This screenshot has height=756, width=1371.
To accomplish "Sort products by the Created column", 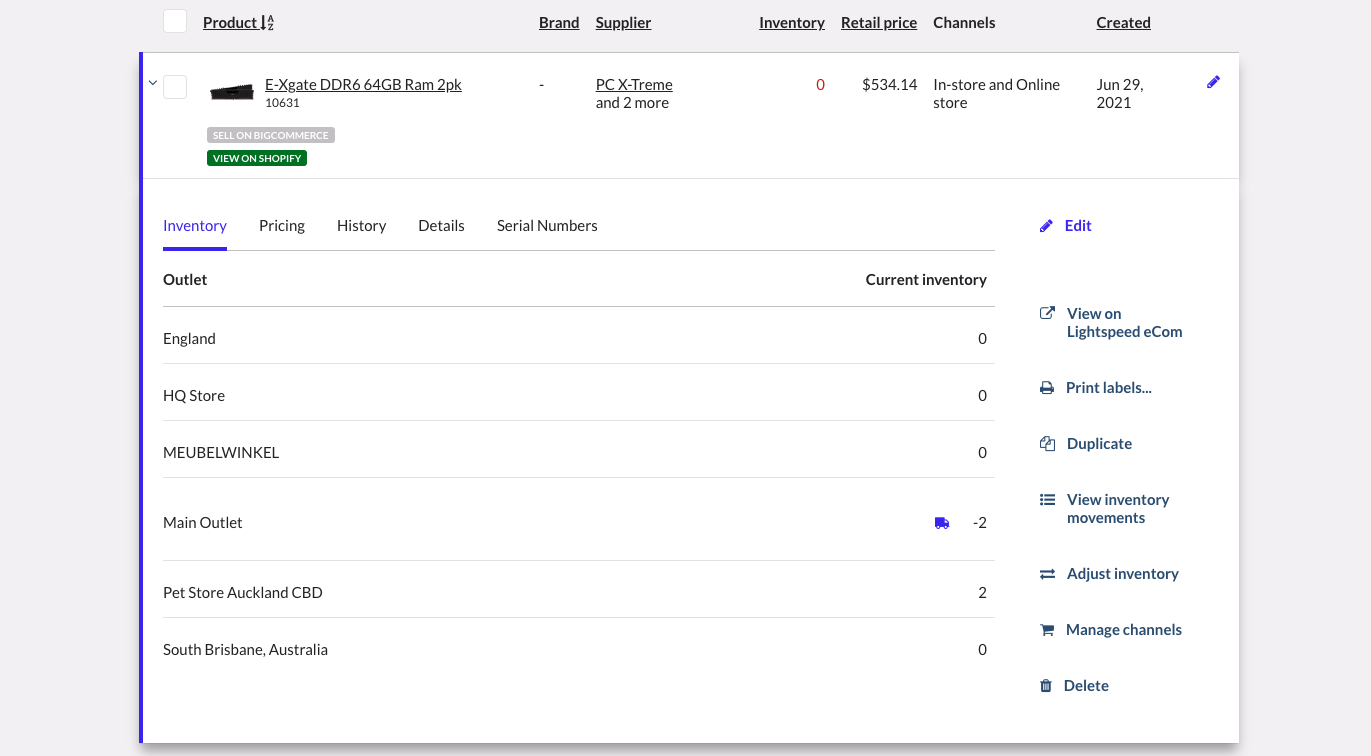I will [x=1123, y=22].
